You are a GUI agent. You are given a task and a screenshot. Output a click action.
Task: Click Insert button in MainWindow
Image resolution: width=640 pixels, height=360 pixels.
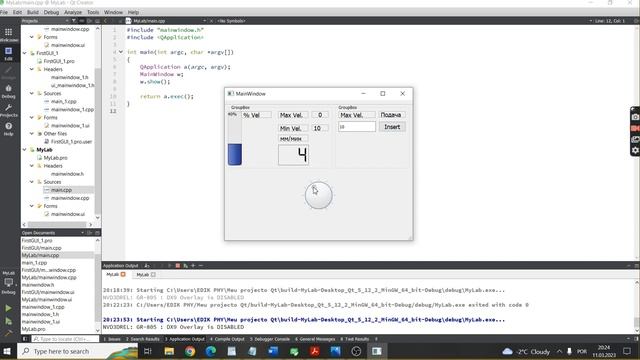click(x=392, y=127)
